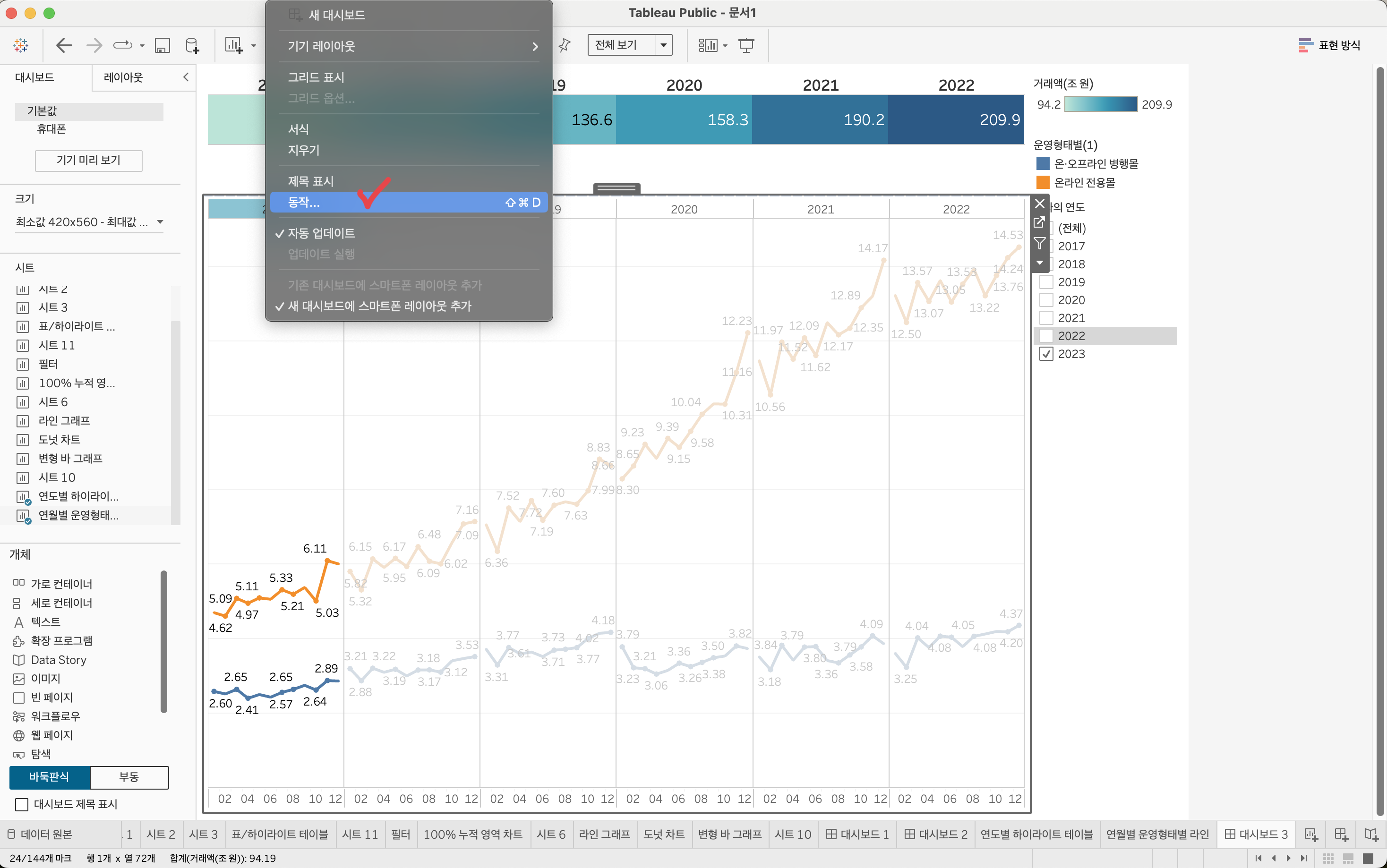Screen dimensions: 1387x868
Task: Toggle the 2023 year checkbox
Action: point(1046,354)
